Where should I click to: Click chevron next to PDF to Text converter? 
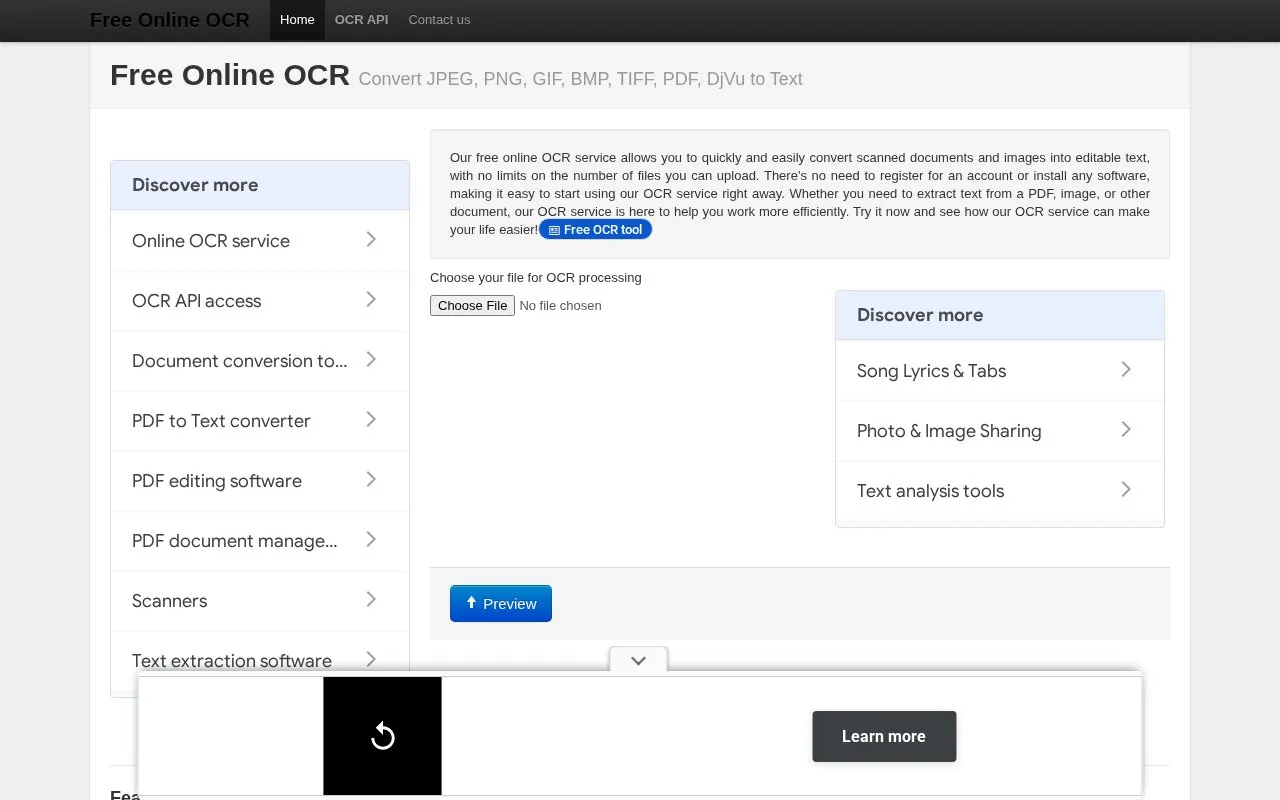371,420
